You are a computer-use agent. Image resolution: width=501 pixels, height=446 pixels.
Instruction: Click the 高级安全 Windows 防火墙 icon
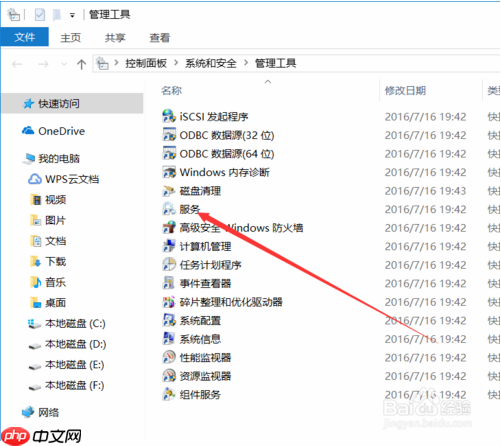pyautogui.click(x=169, y=228)
